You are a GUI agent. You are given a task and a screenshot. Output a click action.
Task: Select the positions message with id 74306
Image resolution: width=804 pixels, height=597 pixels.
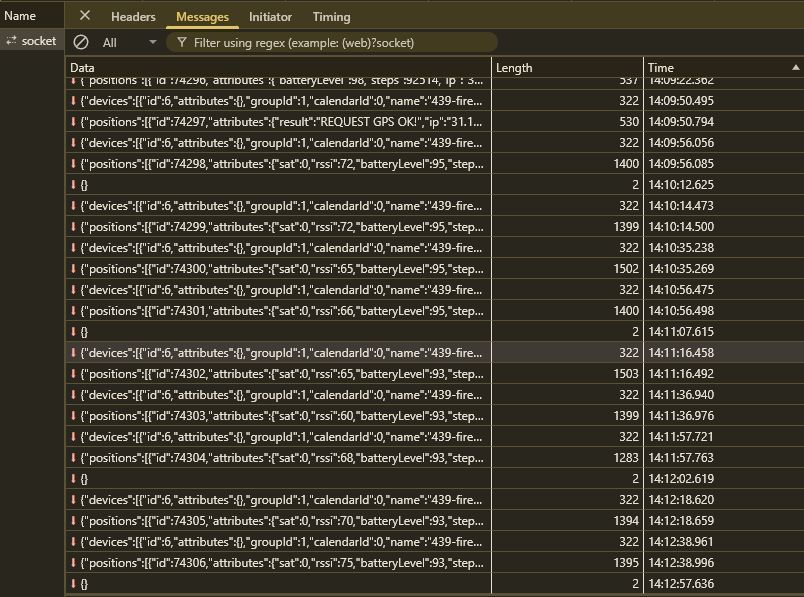pyautogui.click(x=280, y=563)
